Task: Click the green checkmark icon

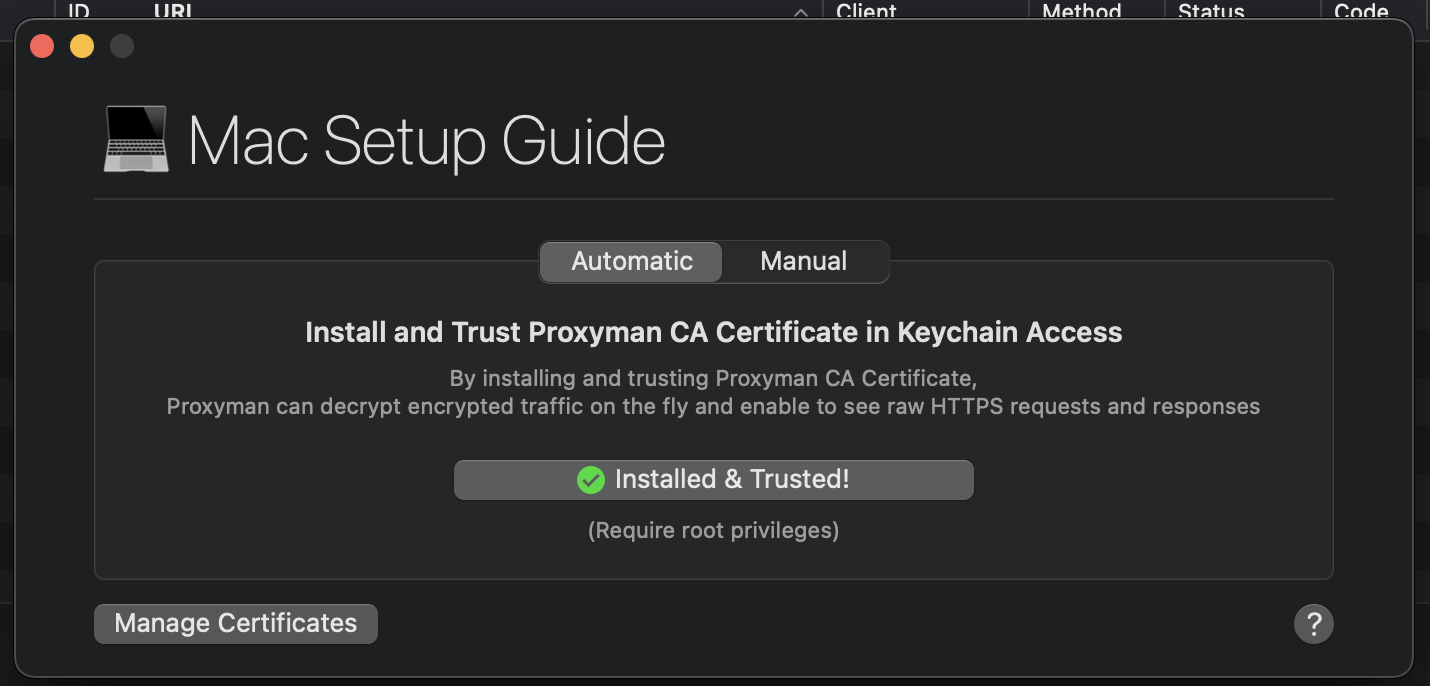Action: 591,480
